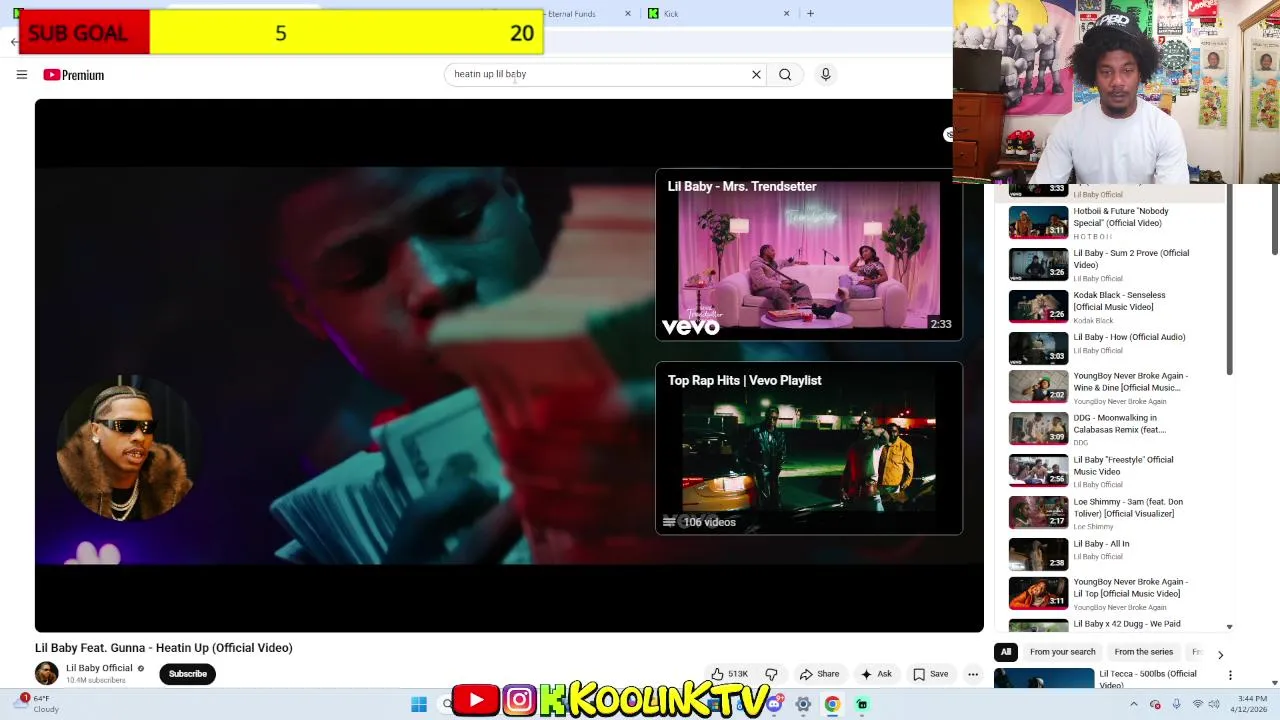Go to YouTube Premium home logo
The image size is (1280, 720).
pyautogui.click(x=73, y=75)
